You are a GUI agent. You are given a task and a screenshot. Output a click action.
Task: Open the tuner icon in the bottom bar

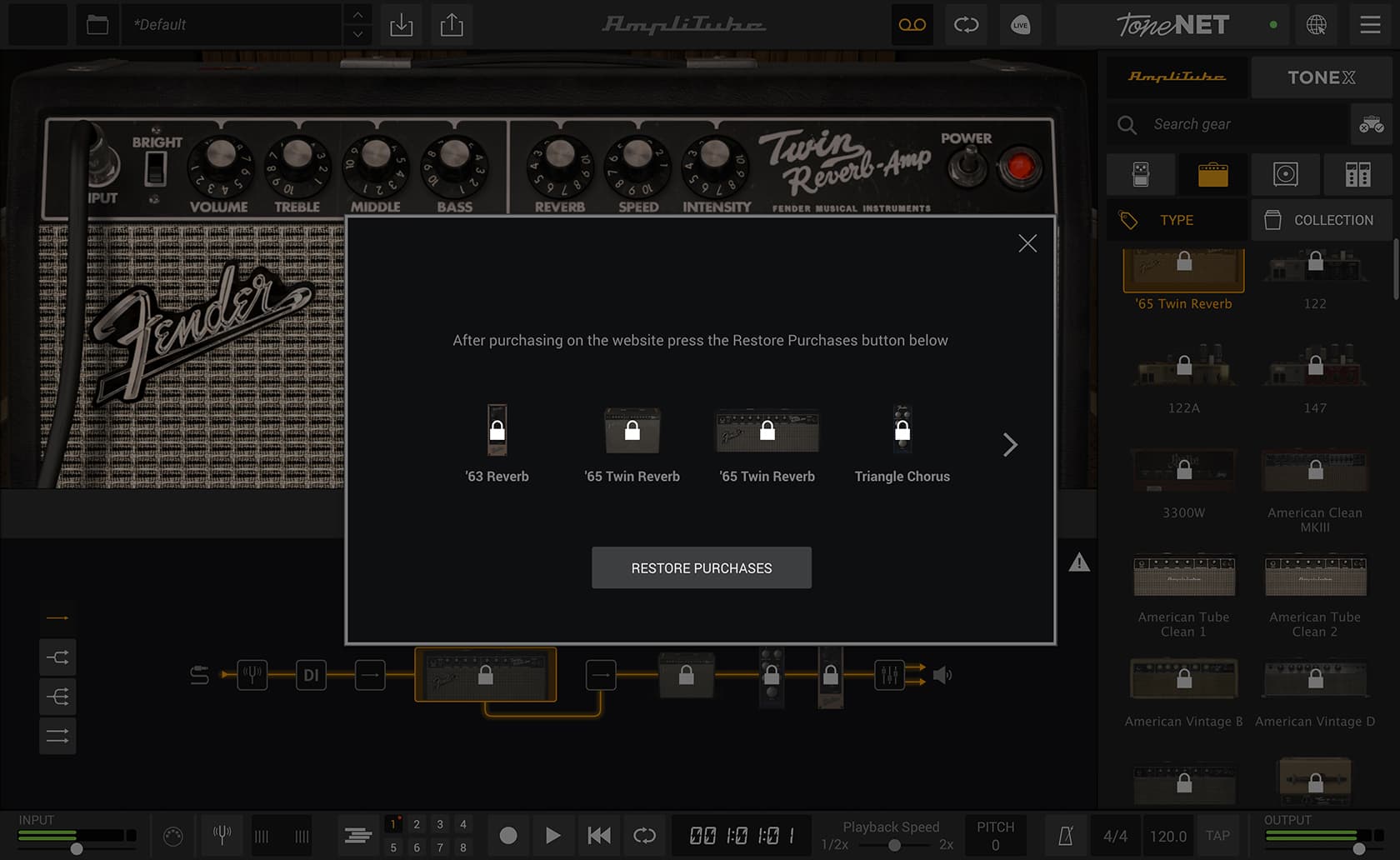click(222, 835)
